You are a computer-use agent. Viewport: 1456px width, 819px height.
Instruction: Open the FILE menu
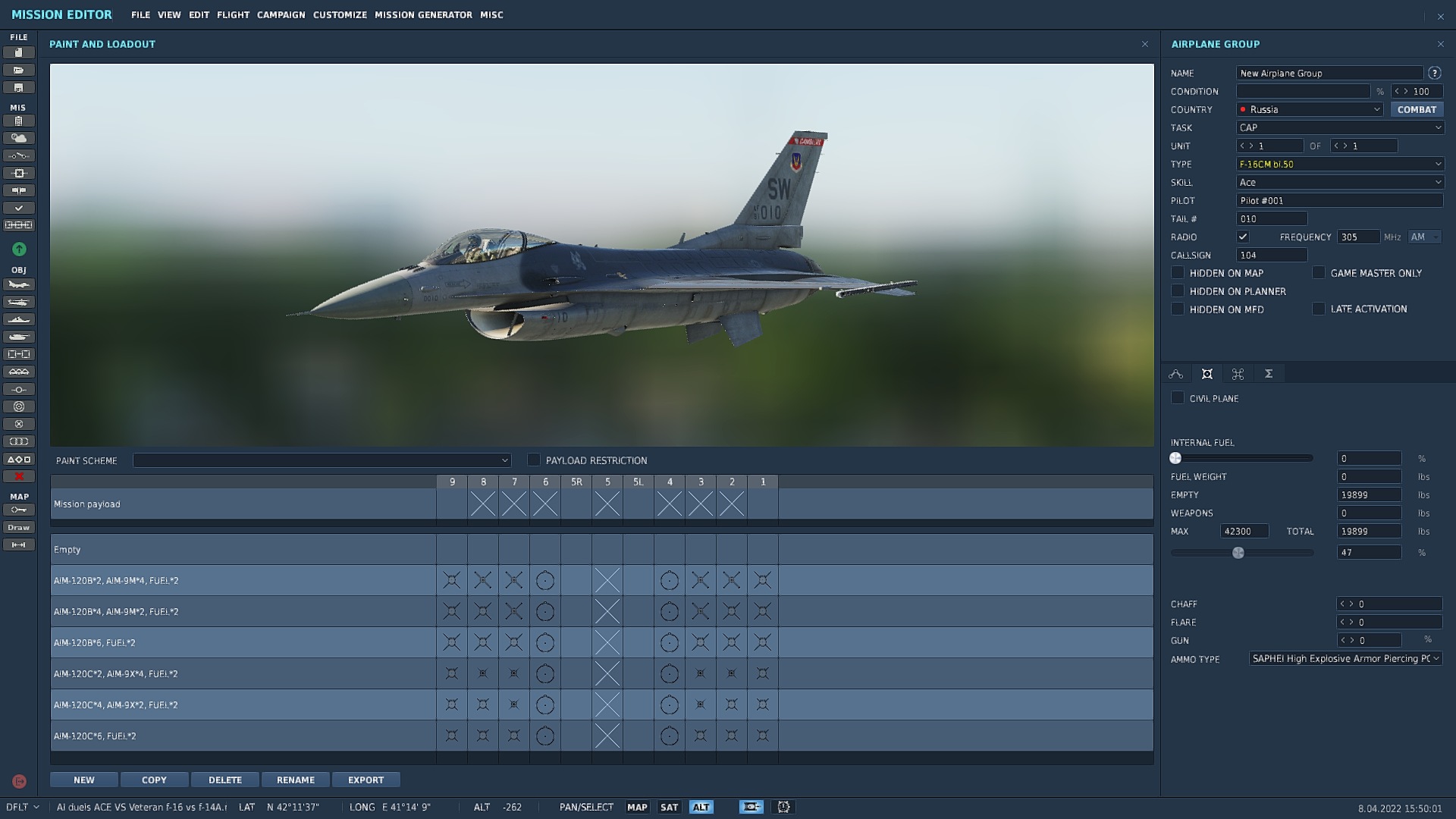[x=140, y=14]
